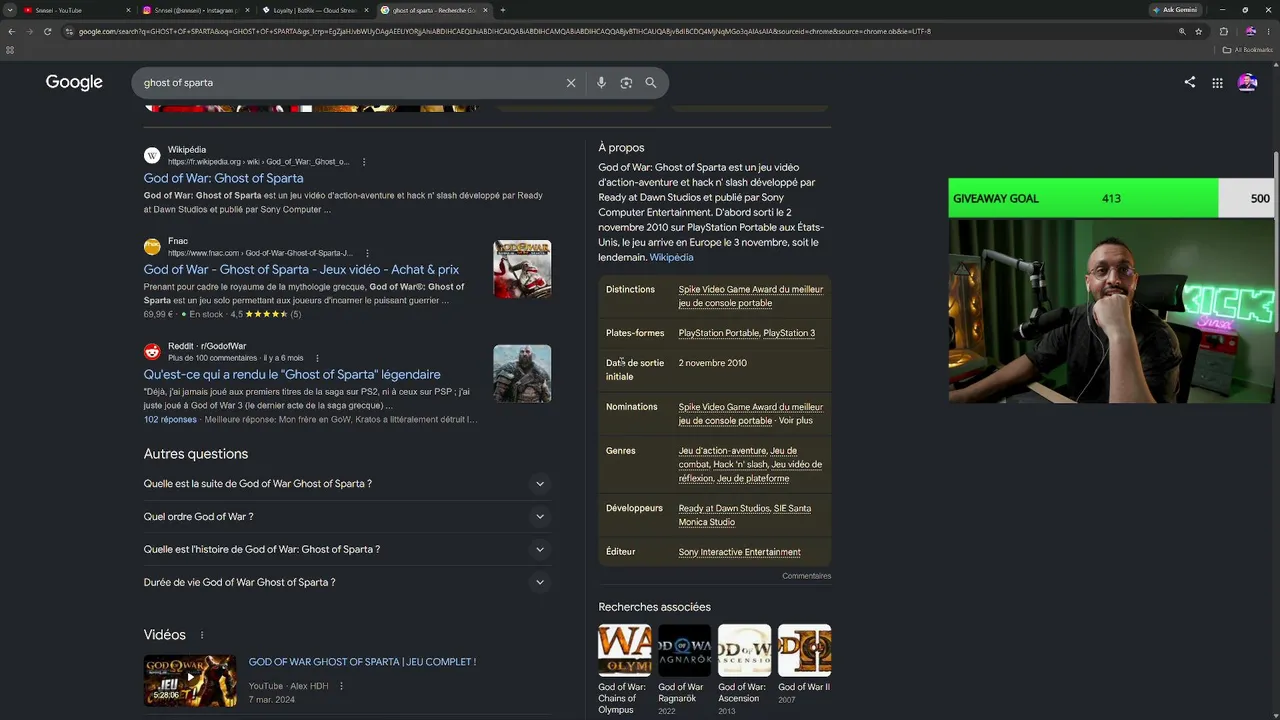1280x720 pixels.
Task: Open Google Lens image search icon
Action: tap(626, 83)
